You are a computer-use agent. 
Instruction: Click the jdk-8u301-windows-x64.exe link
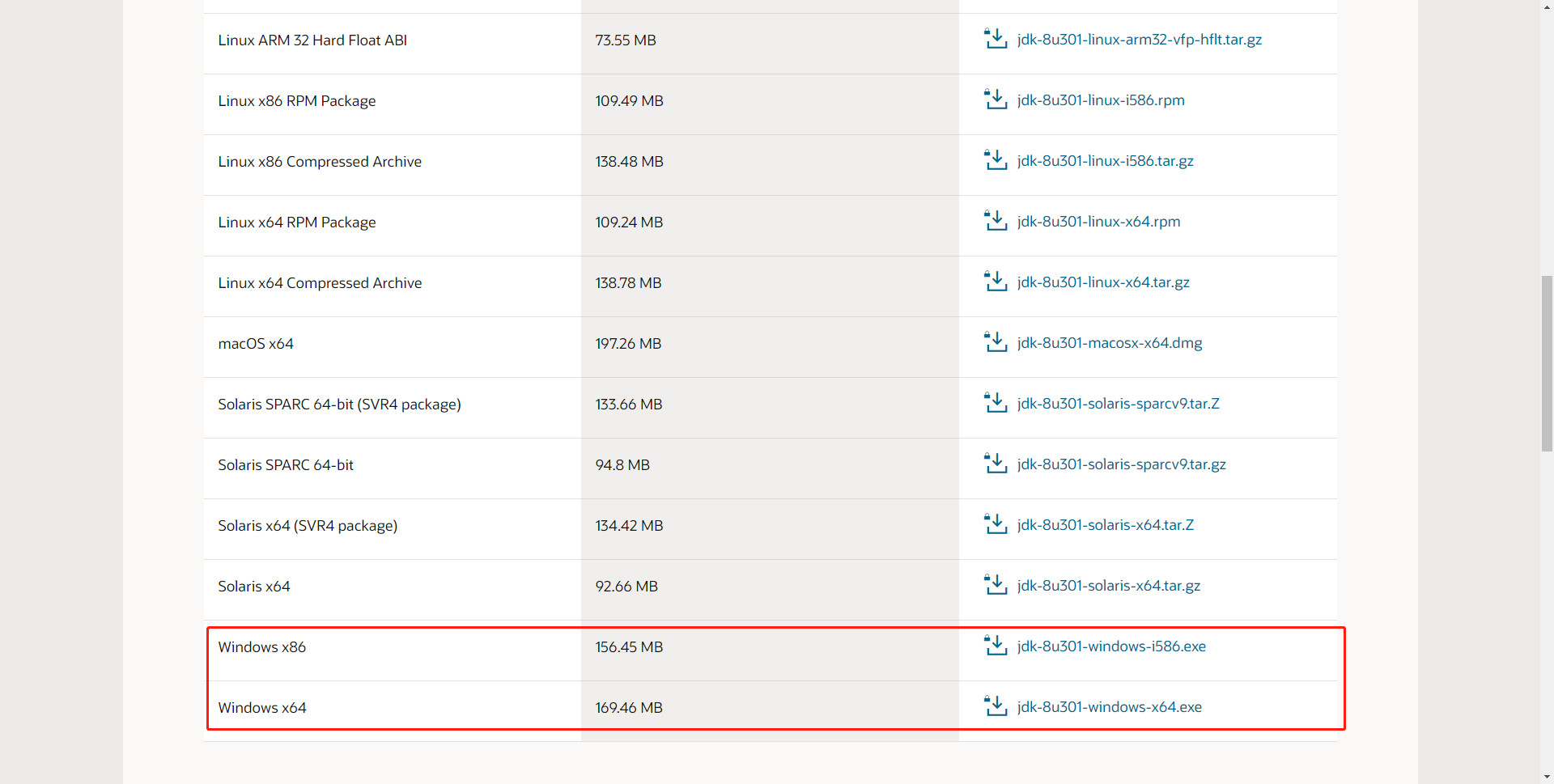1110,707
